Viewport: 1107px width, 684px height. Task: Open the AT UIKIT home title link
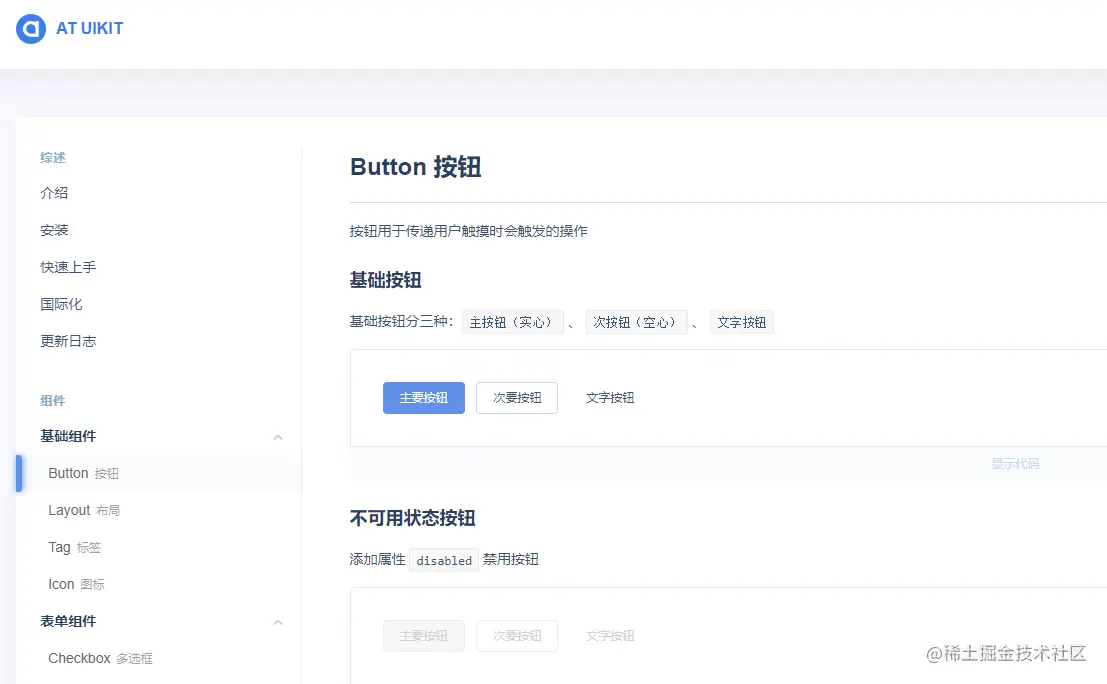coord(90,29)
